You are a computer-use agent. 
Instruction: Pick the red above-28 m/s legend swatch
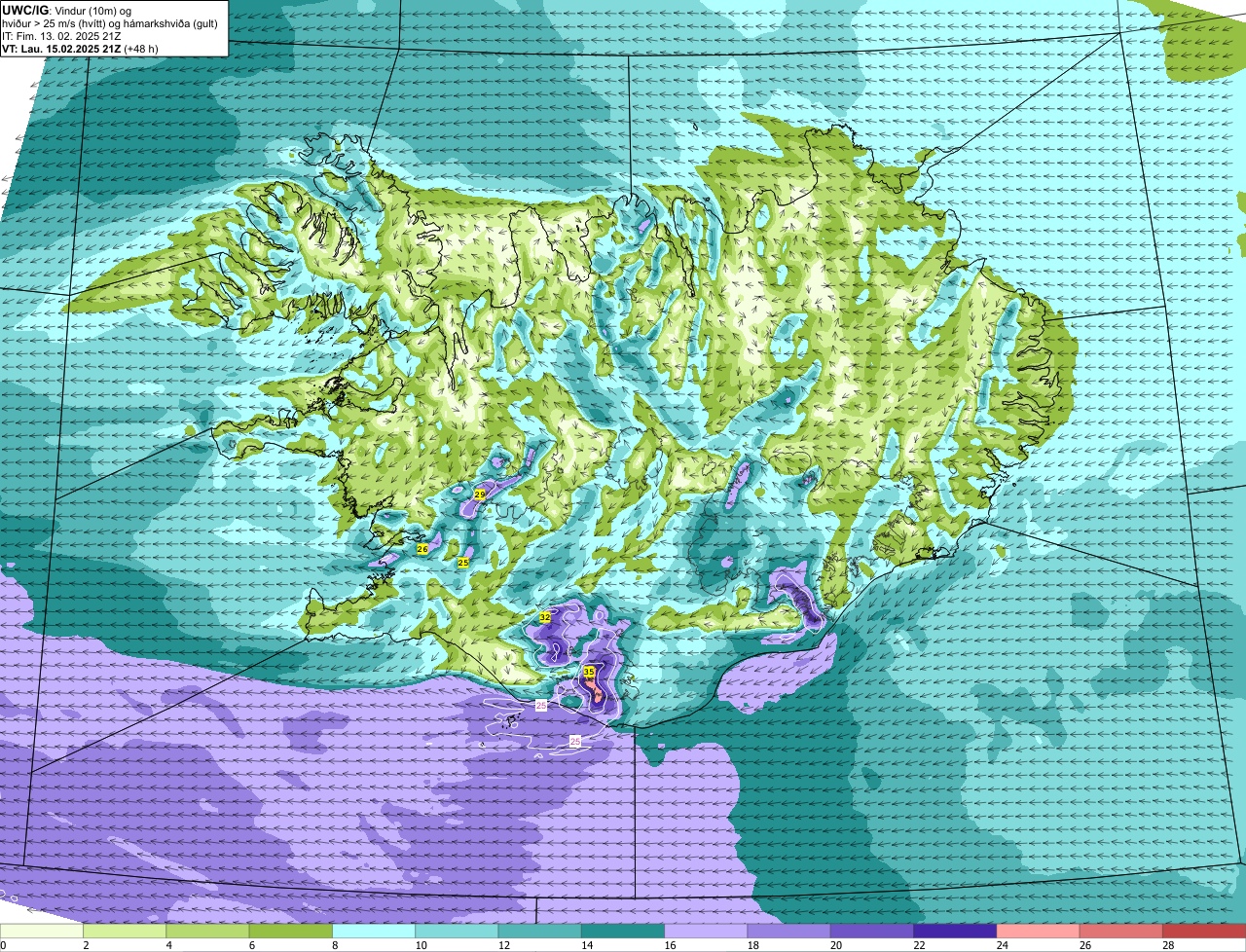tap(1204, 931)
